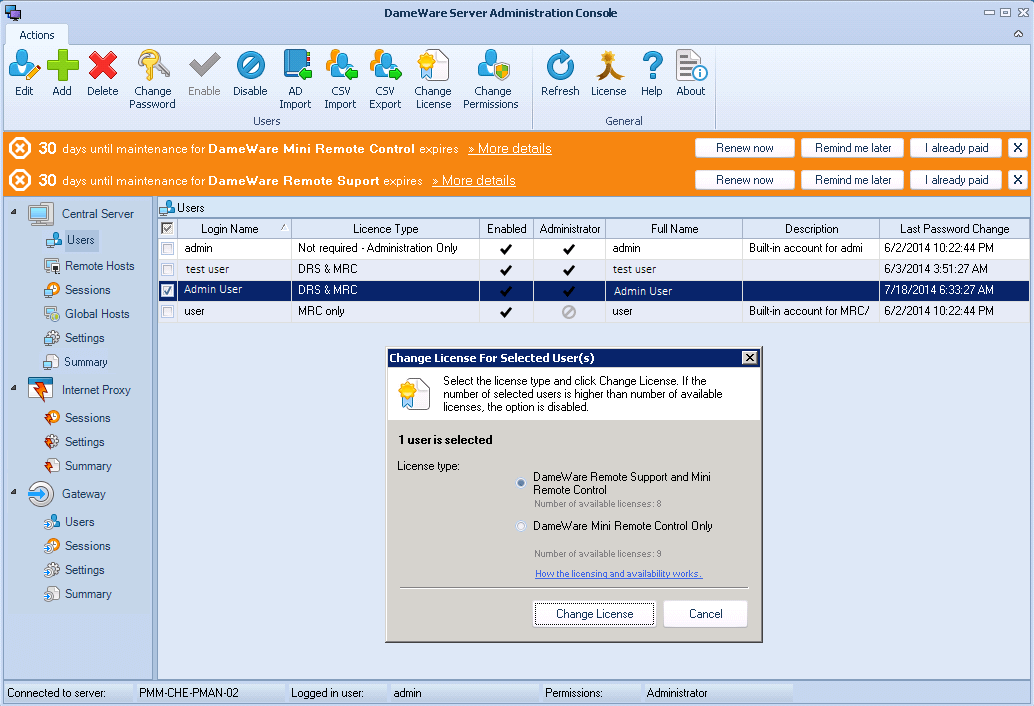
Task: Open About information
Action: coord(690,73)
